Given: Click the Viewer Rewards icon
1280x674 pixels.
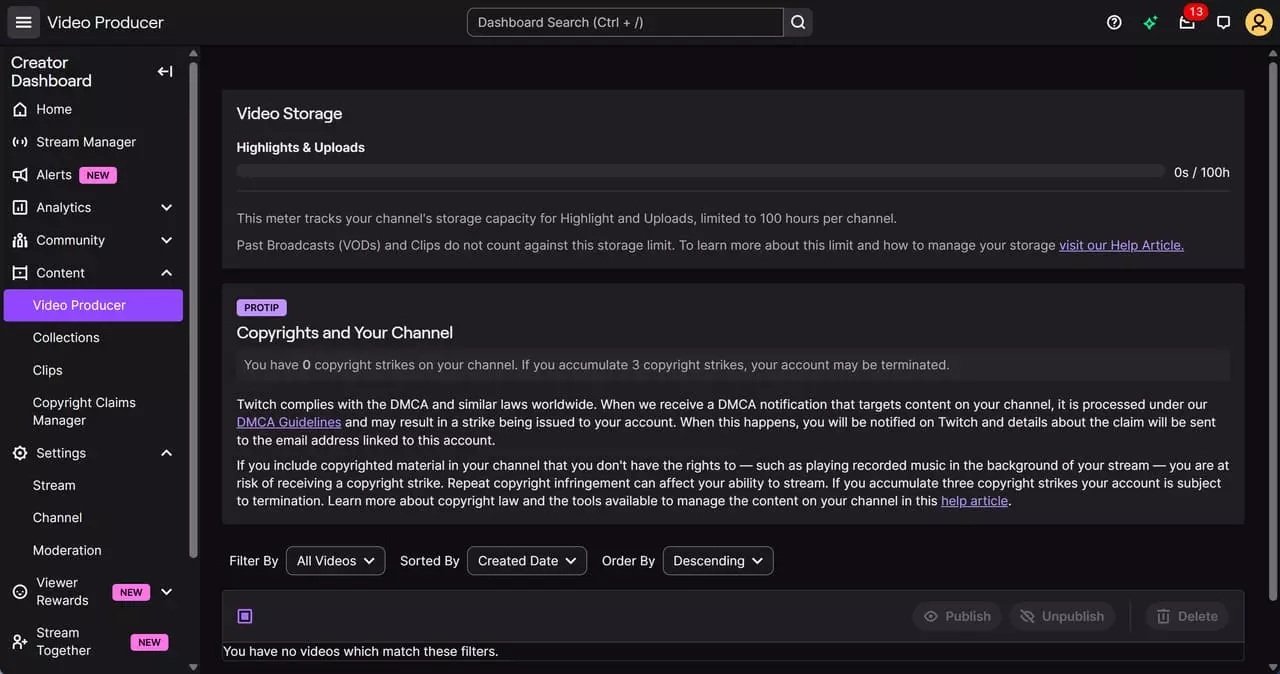Looking at the screenshot, I should click(x=20, y=592).
